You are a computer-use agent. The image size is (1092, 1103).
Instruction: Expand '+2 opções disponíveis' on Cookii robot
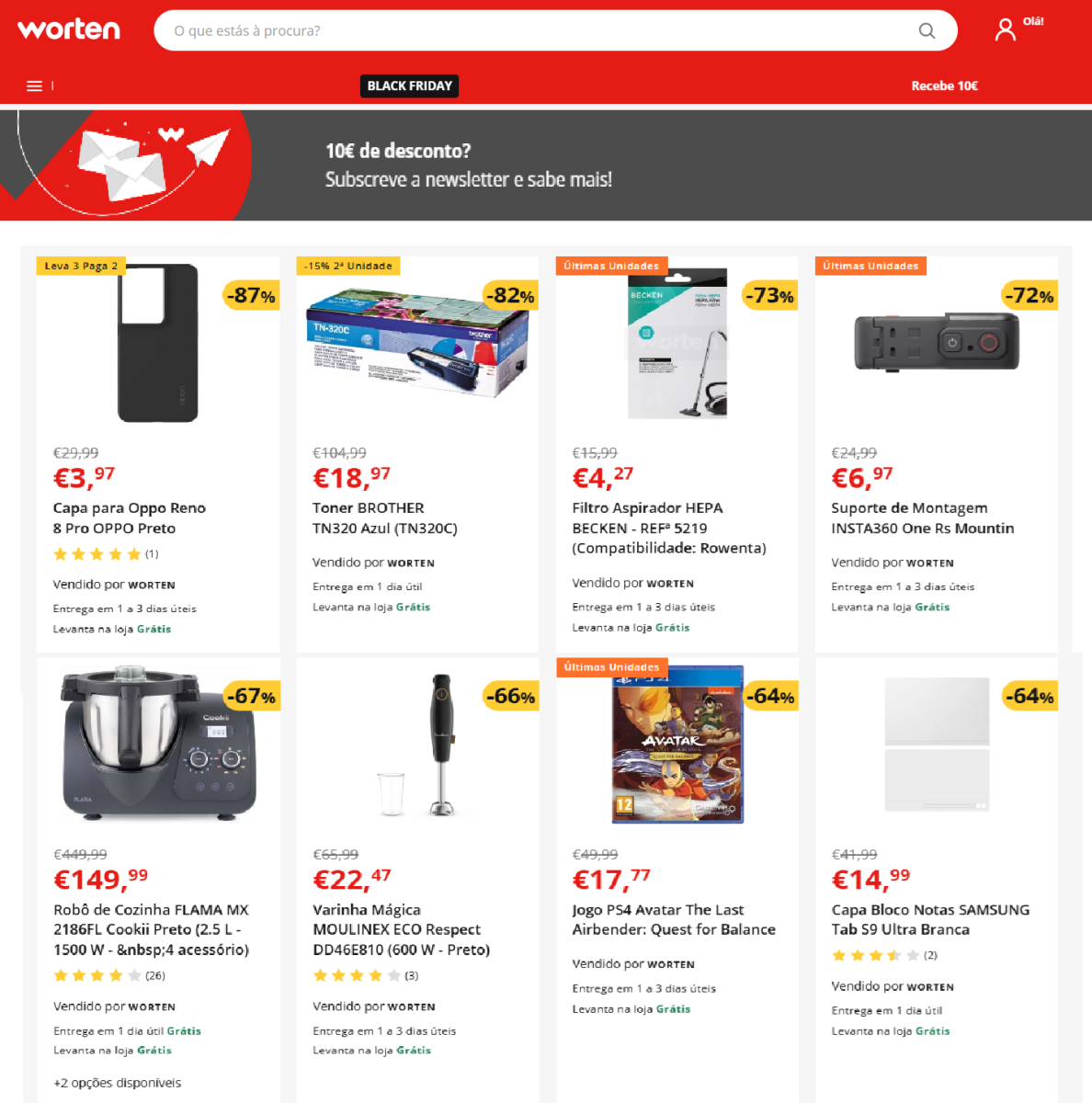(x=117, y=1083)
